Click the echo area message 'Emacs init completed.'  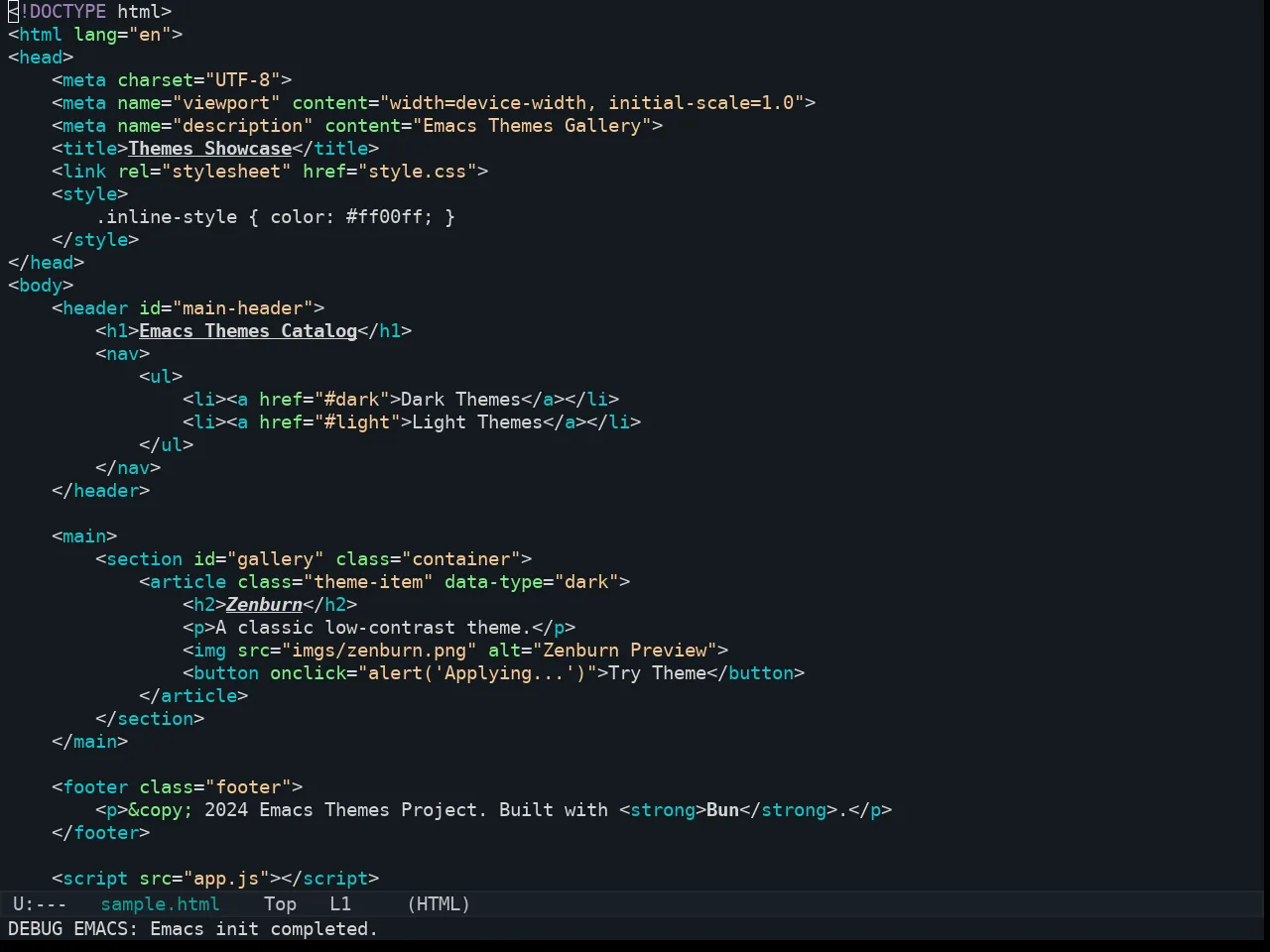[x=264, y=929]
